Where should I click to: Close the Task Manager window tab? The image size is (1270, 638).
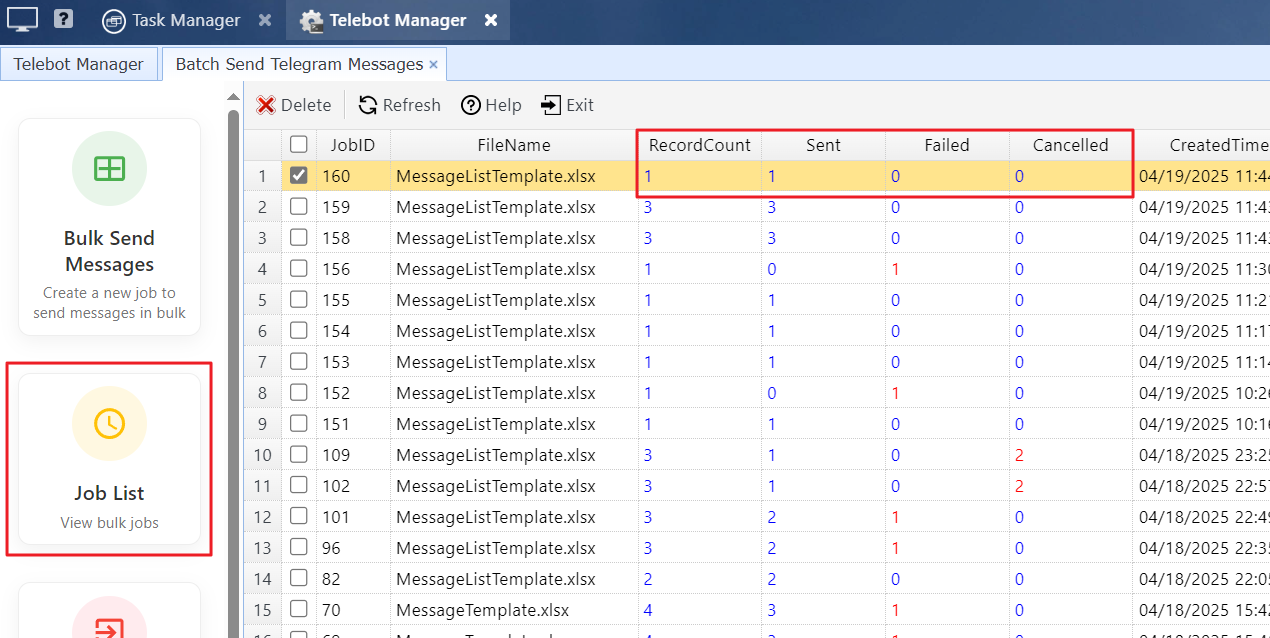(264, 20)
